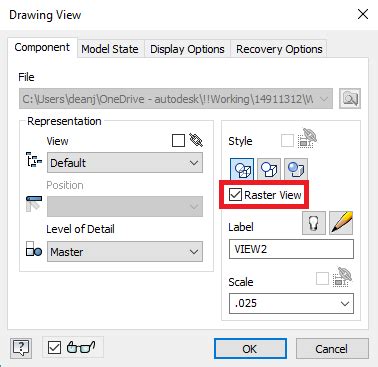Open the View Default dropdown
Screen dimensions: 378x367
coord(125,163)
